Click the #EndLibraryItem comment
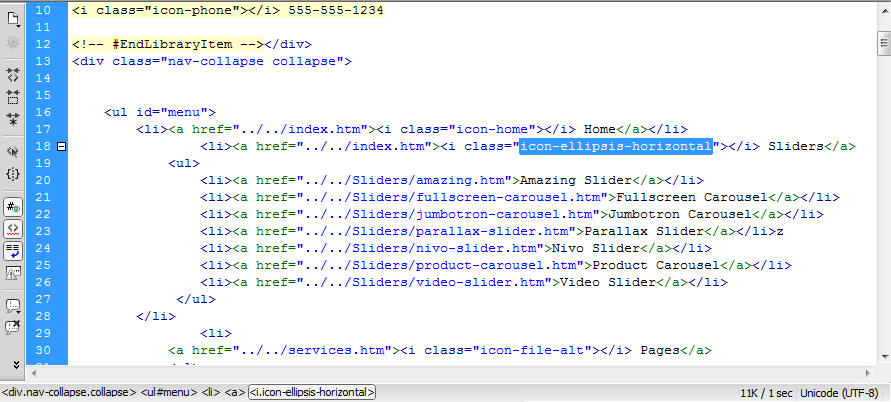 pyautogui.click(x=169, y=44)
